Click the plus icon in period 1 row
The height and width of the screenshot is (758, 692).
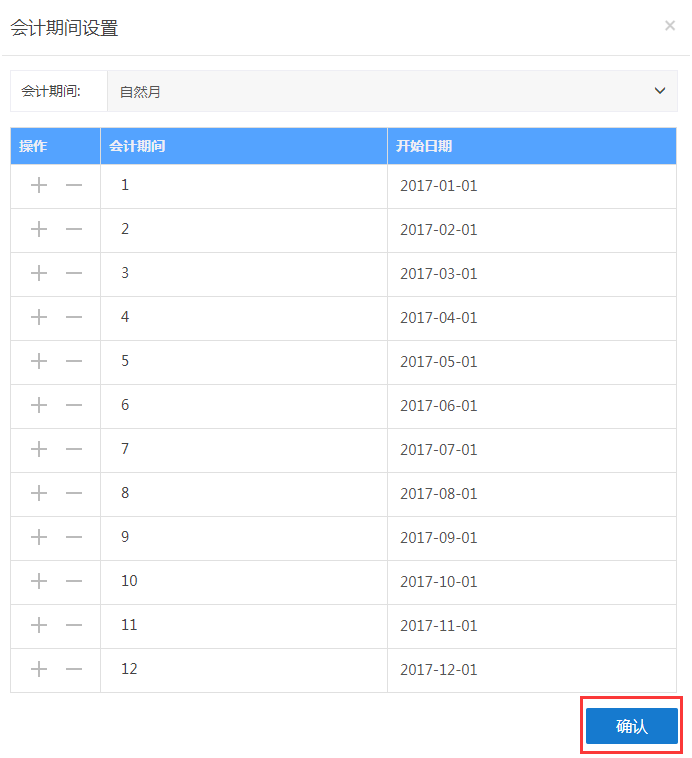(39, 185)
